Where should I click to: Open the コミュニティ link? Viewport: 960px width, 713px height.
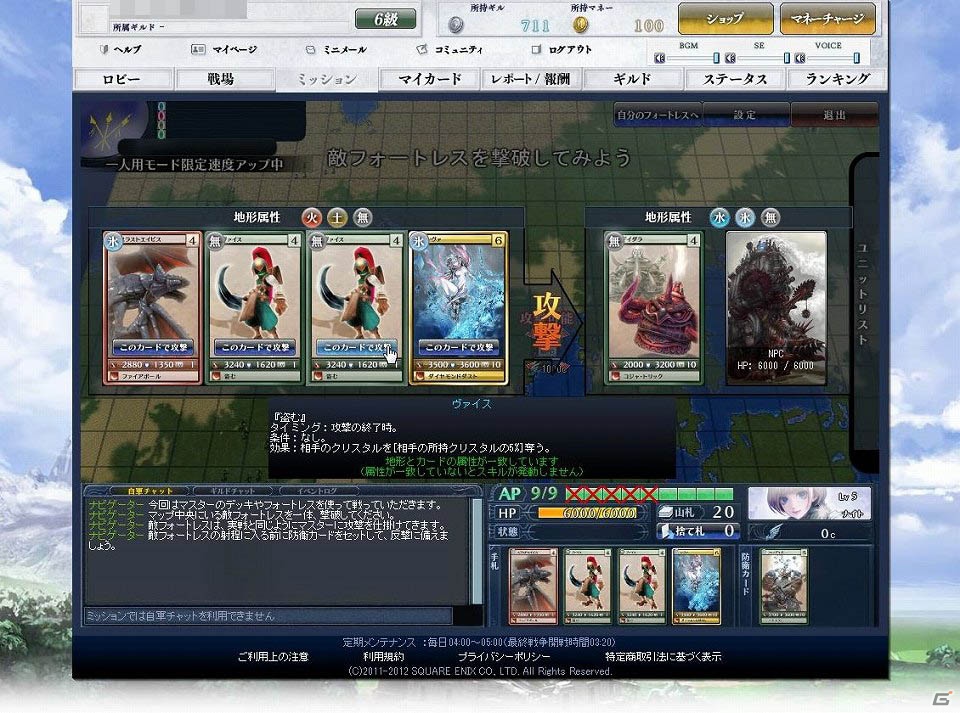click(x=450, y=50)
